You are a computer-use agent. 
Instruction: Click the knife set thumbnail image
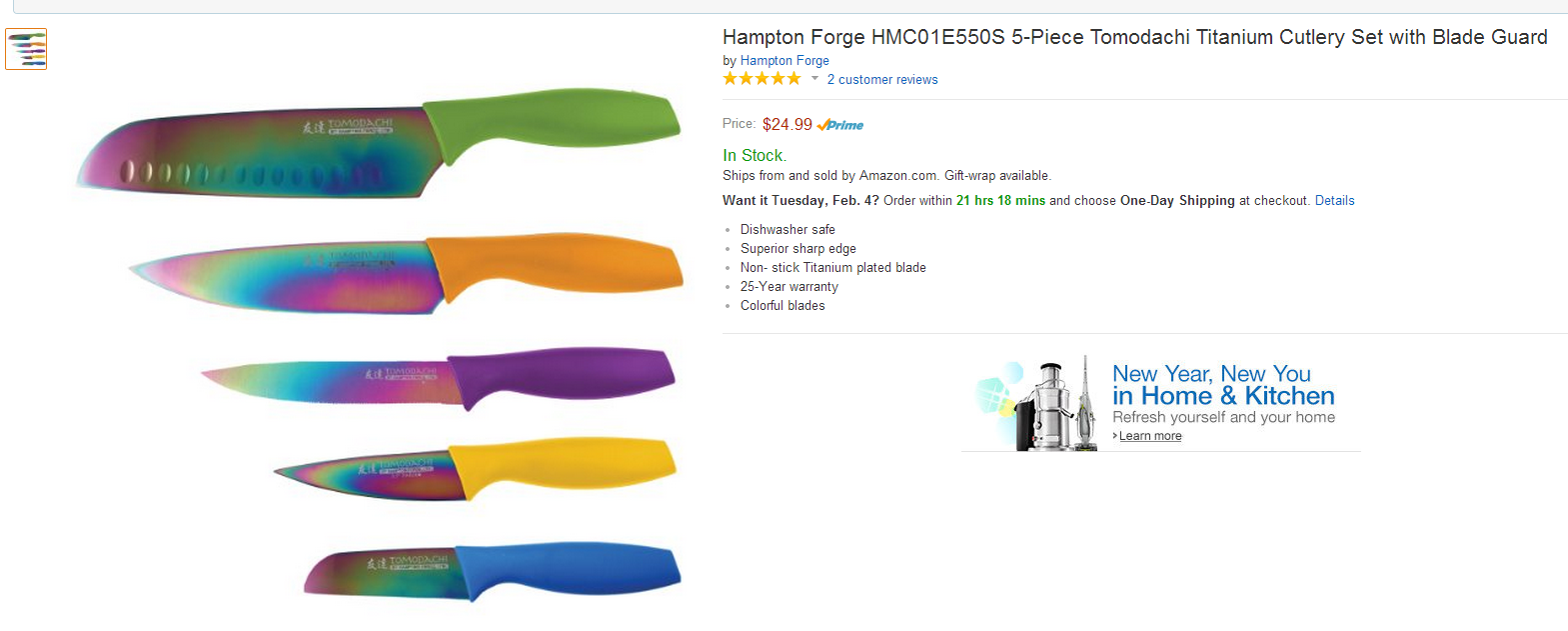26,49
